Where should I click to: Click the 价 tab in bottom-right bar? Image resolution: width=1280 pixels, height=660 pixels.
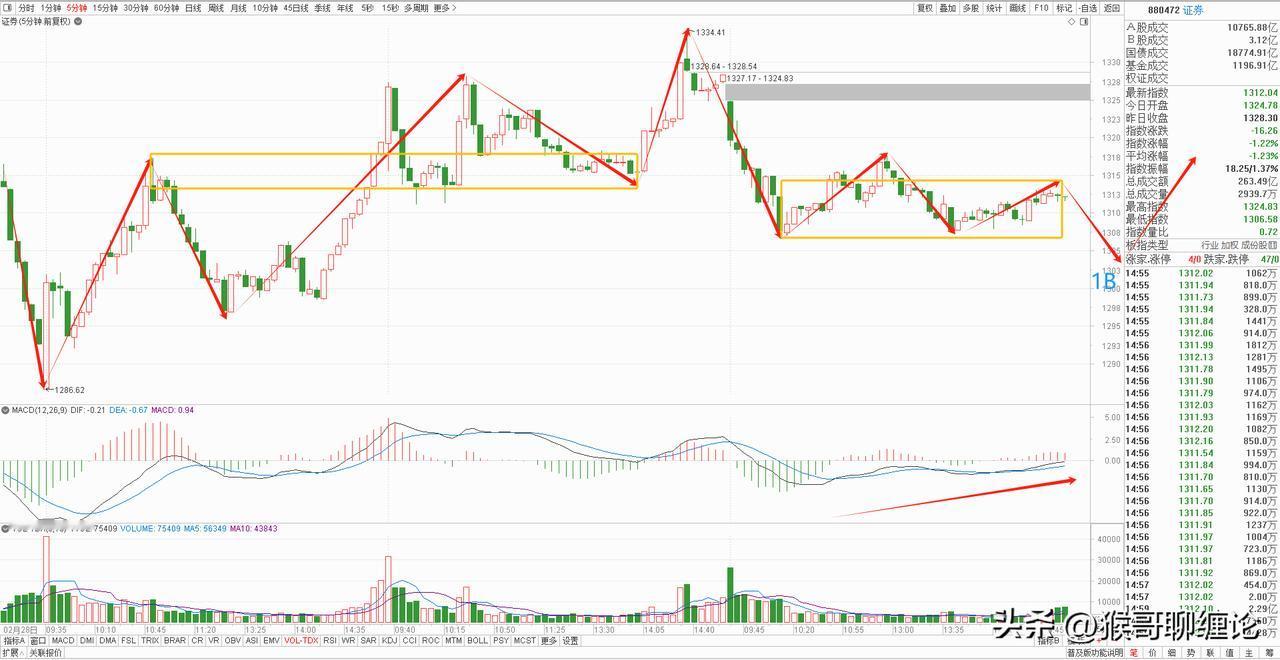(1153, 653)
